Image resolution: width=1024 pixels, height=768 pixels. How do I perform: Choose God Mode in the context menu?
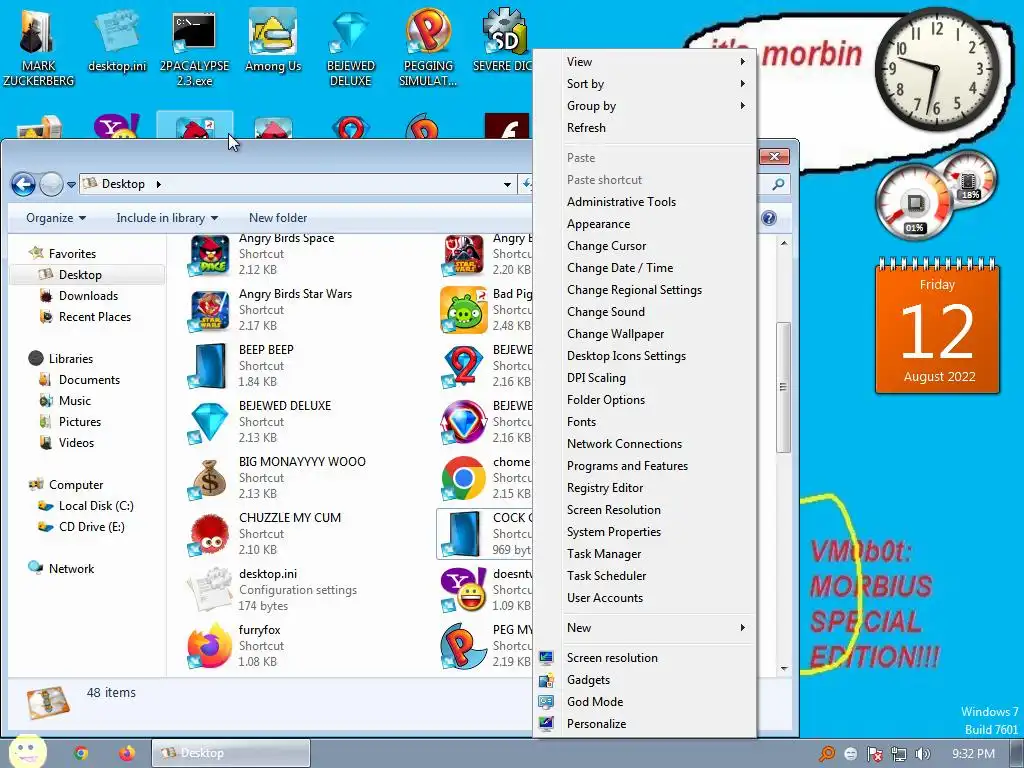click(x=645, y=702)
